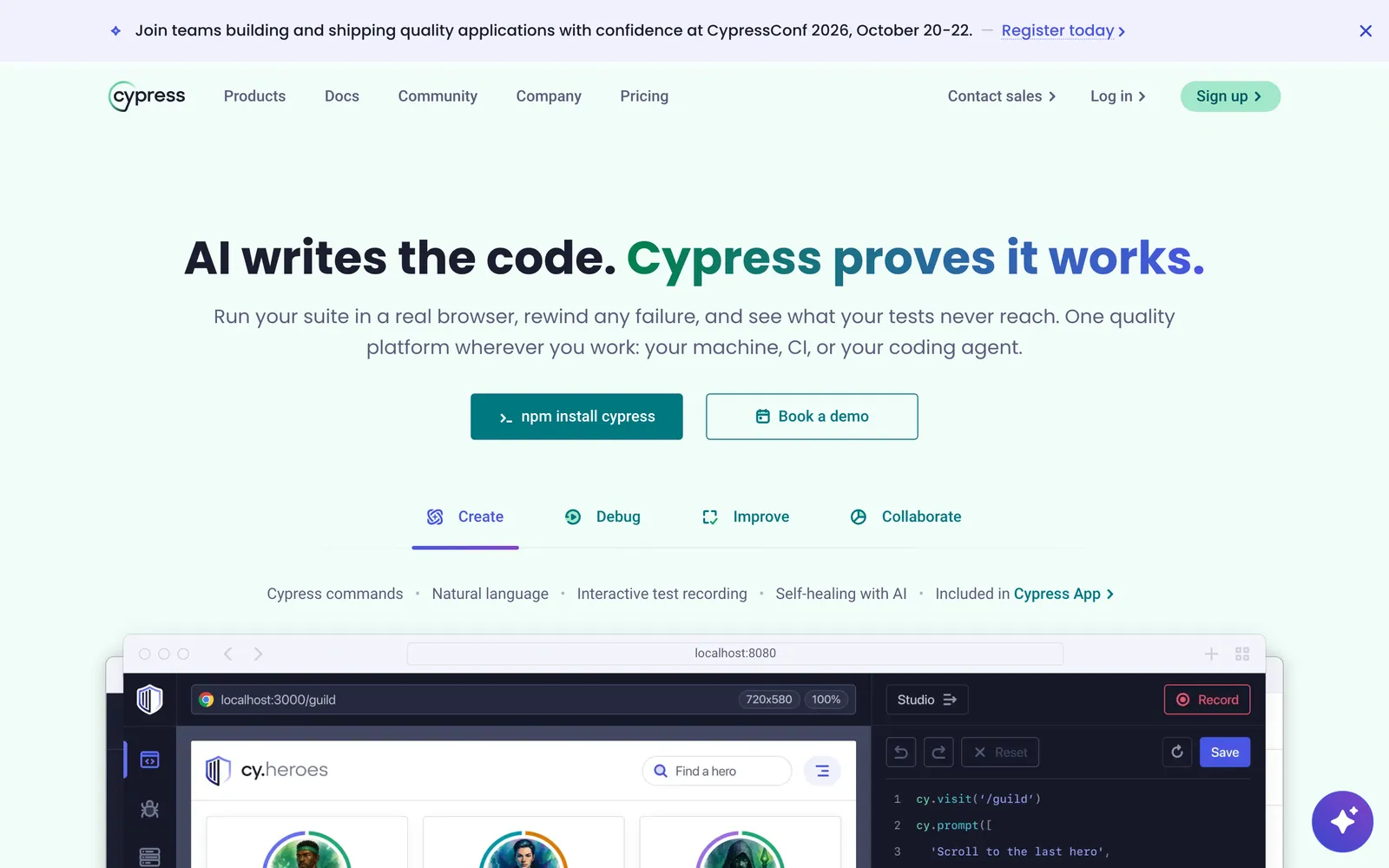
Task: Click the 720x580 viewport size badge
Action: point(769,700)
